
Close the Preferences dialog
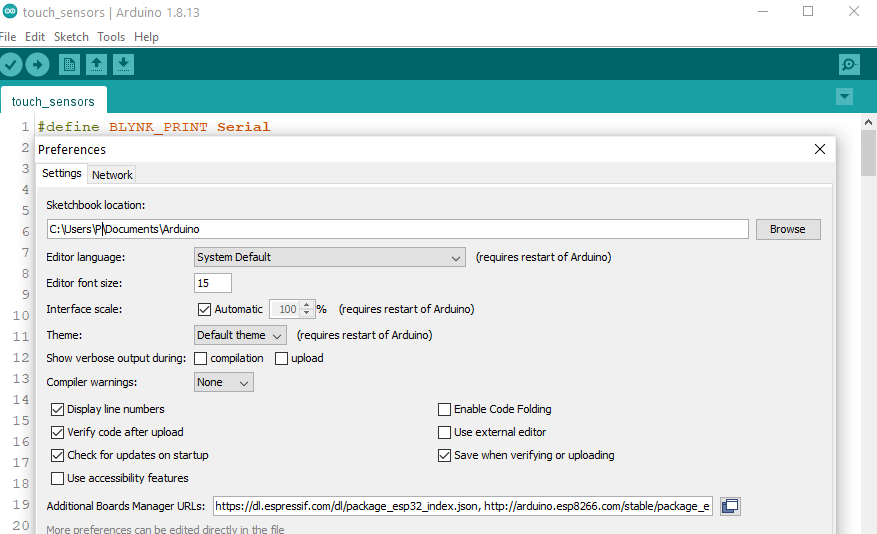[x=820, y=149]
